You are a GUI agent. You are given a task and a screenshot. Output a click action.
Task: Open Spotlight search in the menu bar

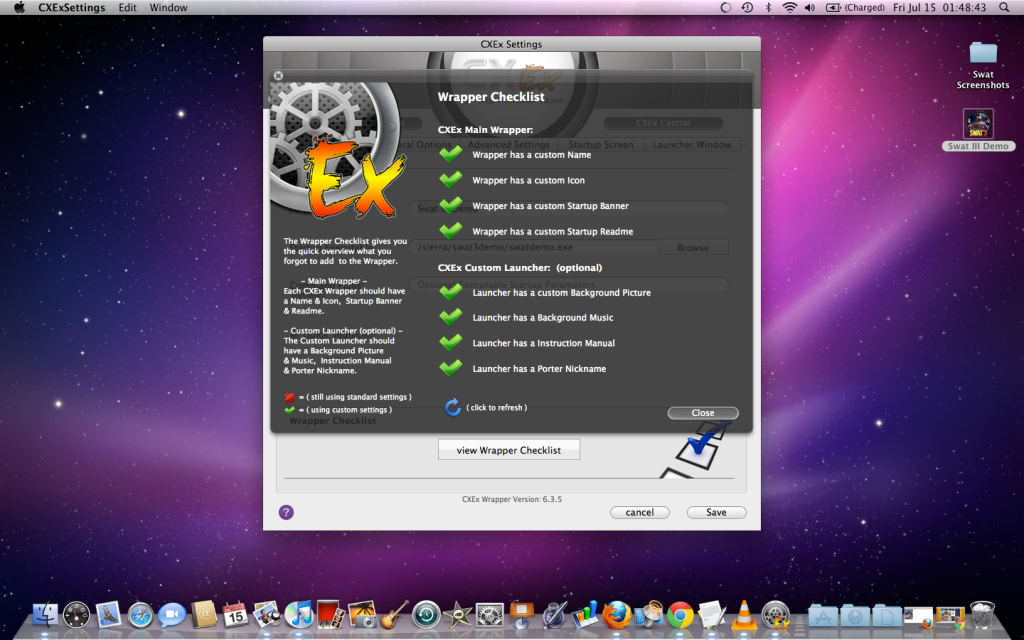coord(1004,8)
